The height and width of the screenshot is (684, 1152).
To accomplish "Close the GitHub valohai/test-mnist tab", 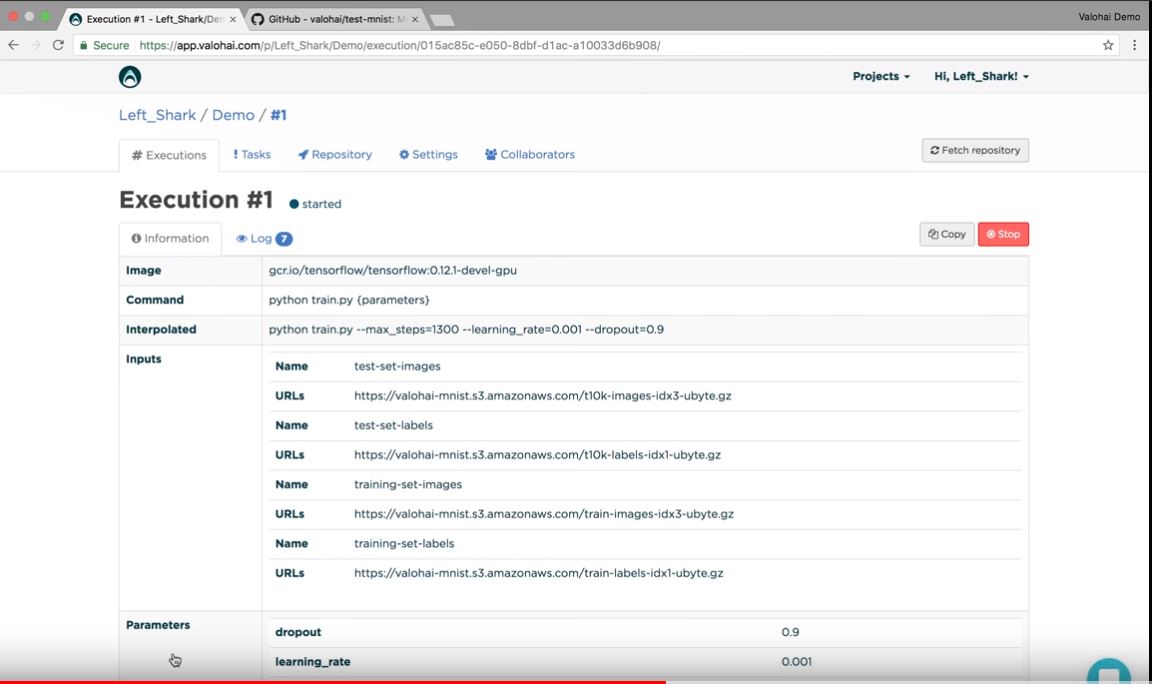I will coord(415,19).
